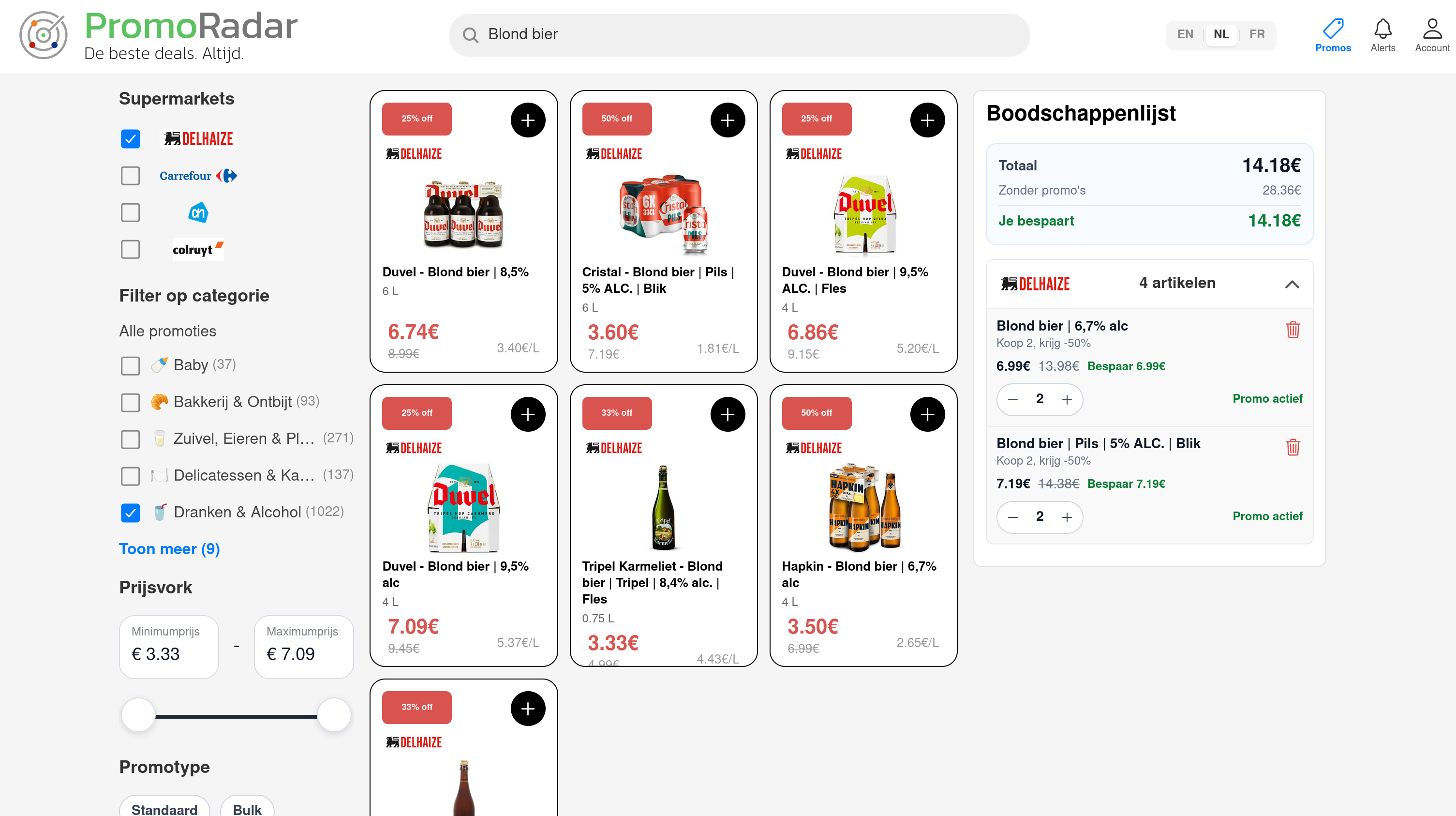Add the Cristal Pils blik to the list
1456x816 pixels.
click(728, 120)
